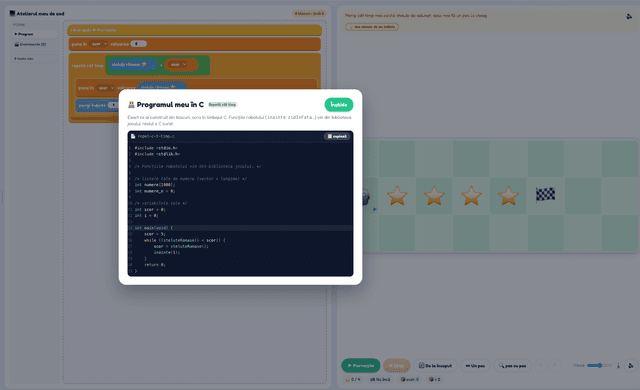Click the step-back arrow in the bottom bar
This screenshot has height=390, width=640.
pyautogui.click(x=541, y=366)
